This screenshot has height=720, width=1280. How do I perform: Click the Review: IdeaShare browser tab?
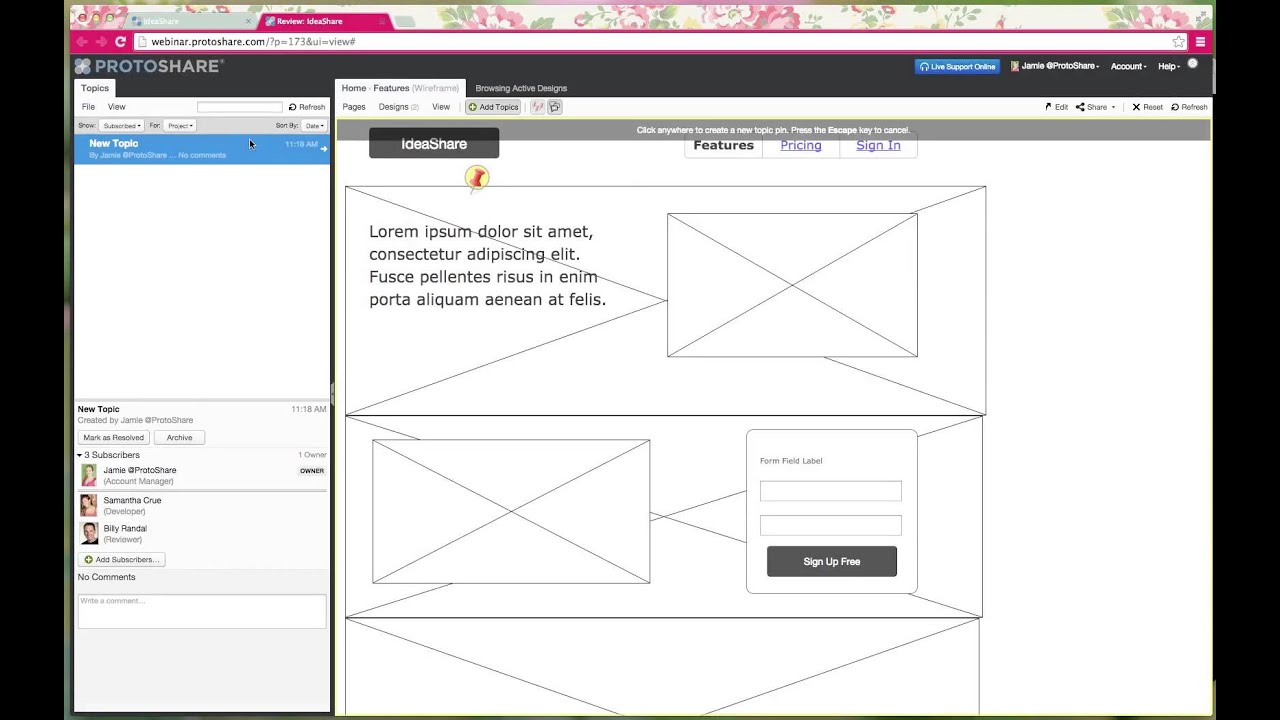[x=325, y=21]
